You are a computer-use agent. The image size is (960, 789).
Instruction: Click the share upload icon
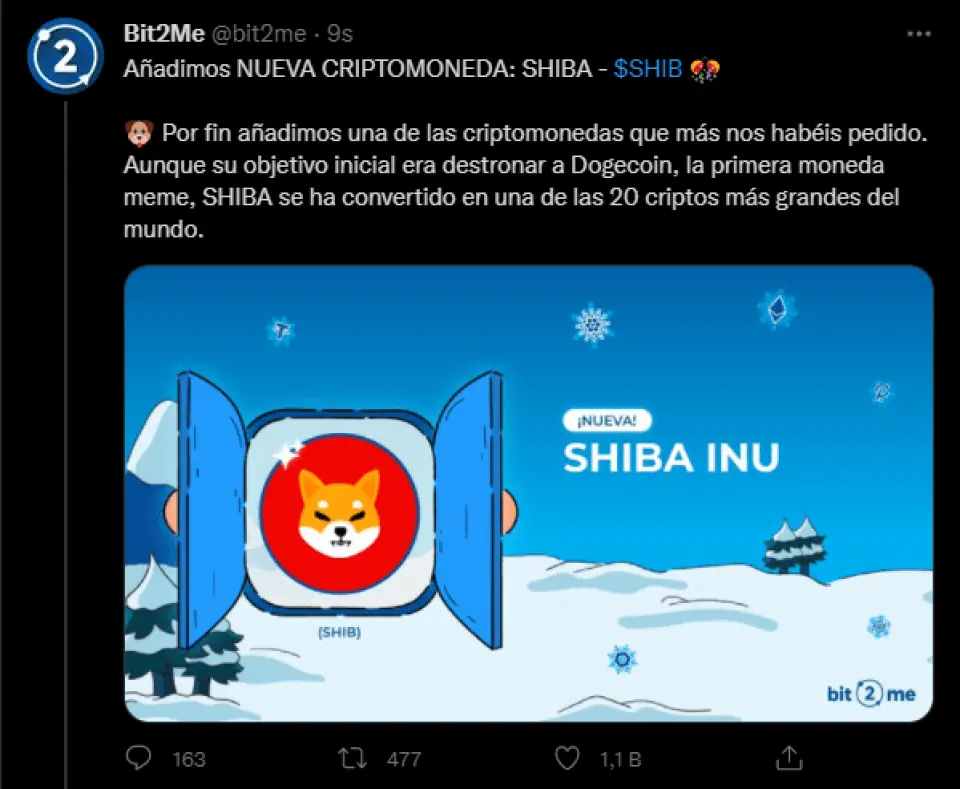pos(789,758)
